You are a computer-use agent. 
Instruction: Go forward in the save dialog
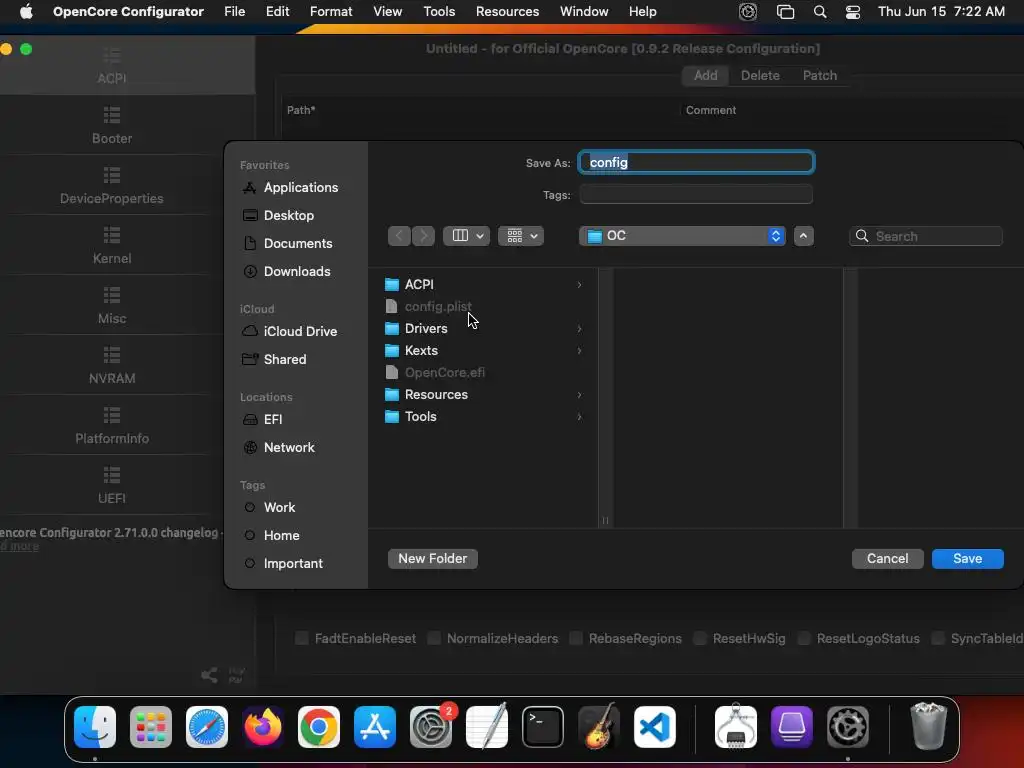click(423, 236)
